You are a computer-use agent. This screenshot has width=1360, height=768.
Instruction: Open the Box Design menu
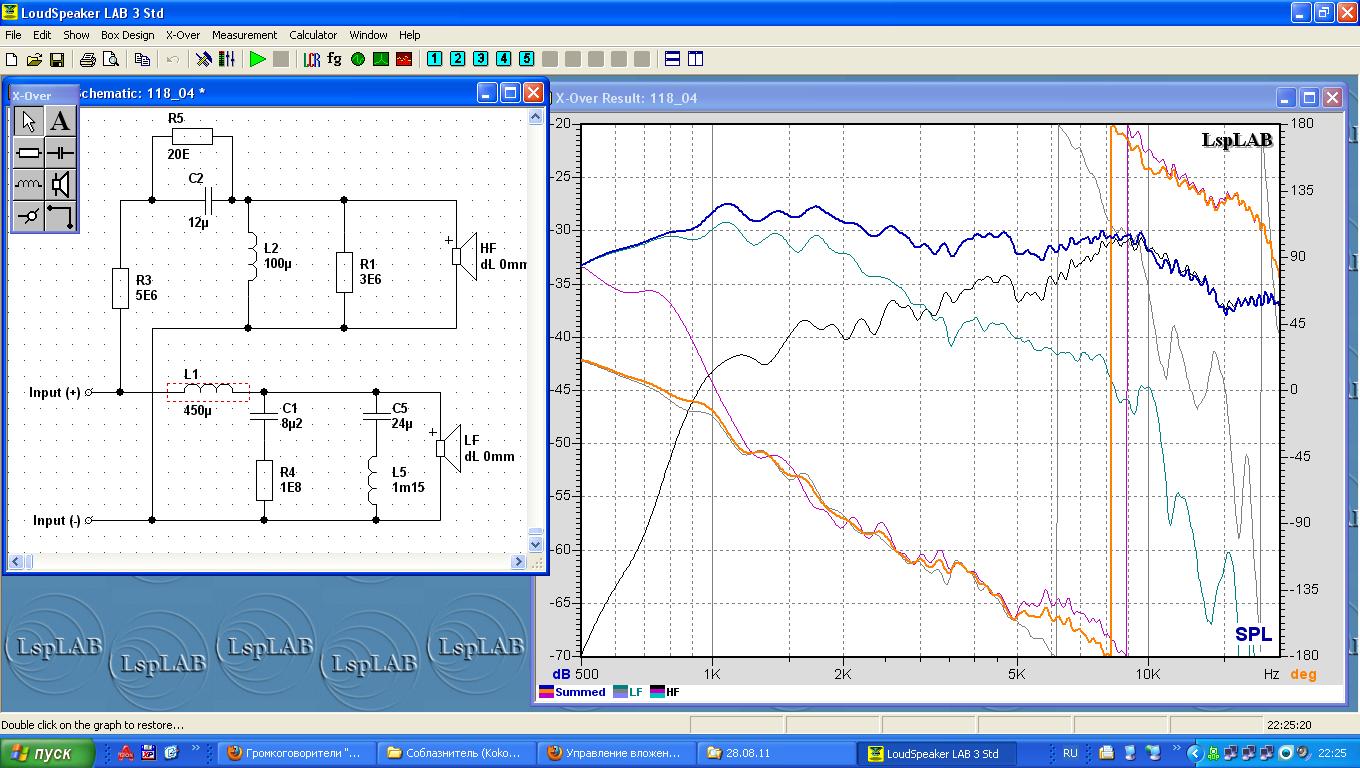[128, 35]
